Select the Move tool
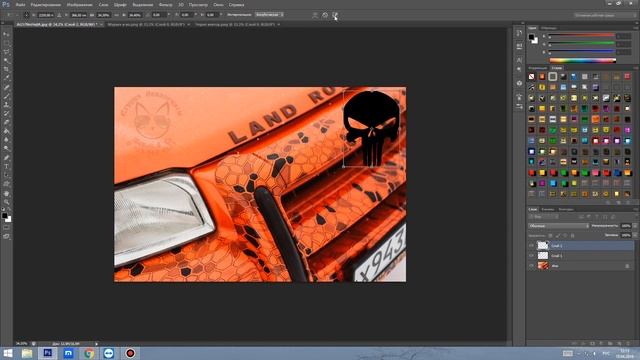Viewport: 640px width, 360px height. pyautogui.click(x=7, y=34)
